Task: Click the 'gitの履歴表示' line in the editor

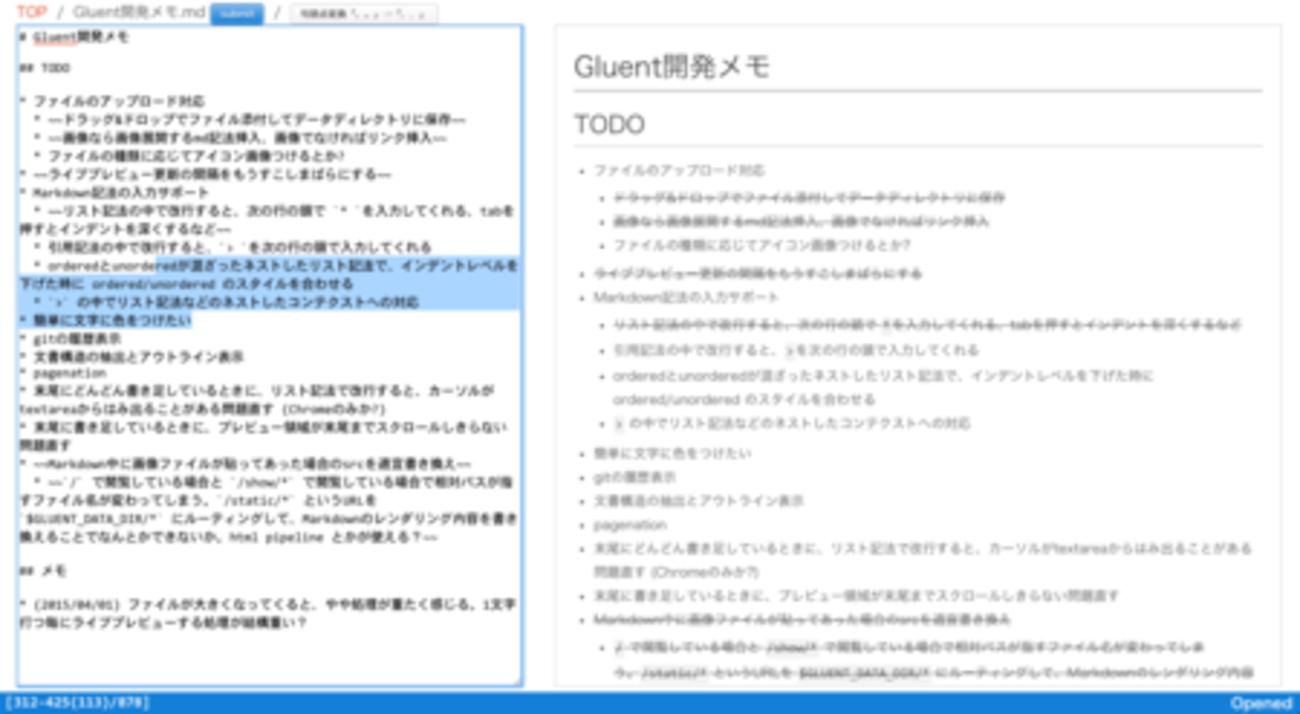Action: (69, 338)
